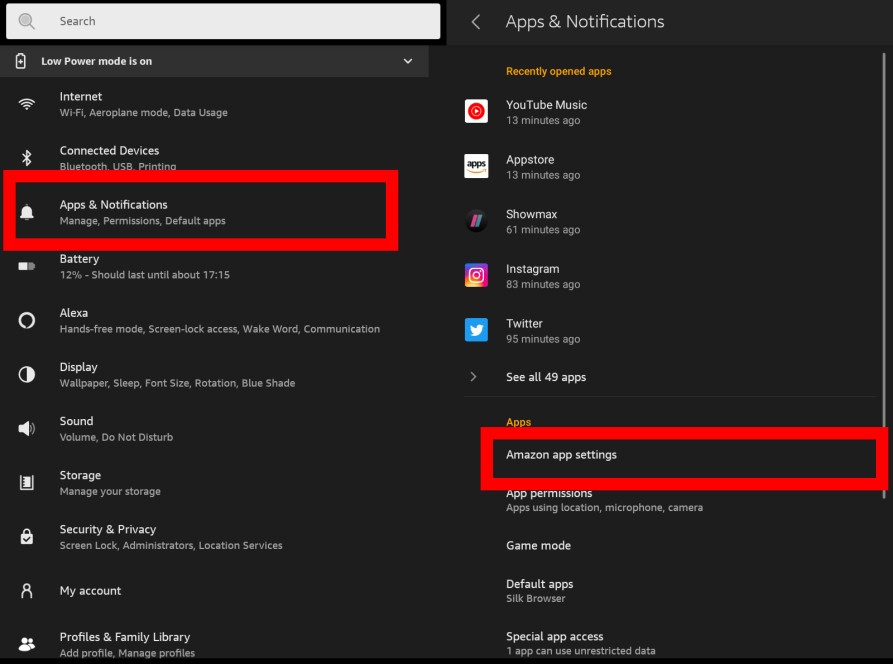Open Amazon app settings
The width and height of the screenshot is (893, 664).
pyautogui.click(x=684, y=458)
